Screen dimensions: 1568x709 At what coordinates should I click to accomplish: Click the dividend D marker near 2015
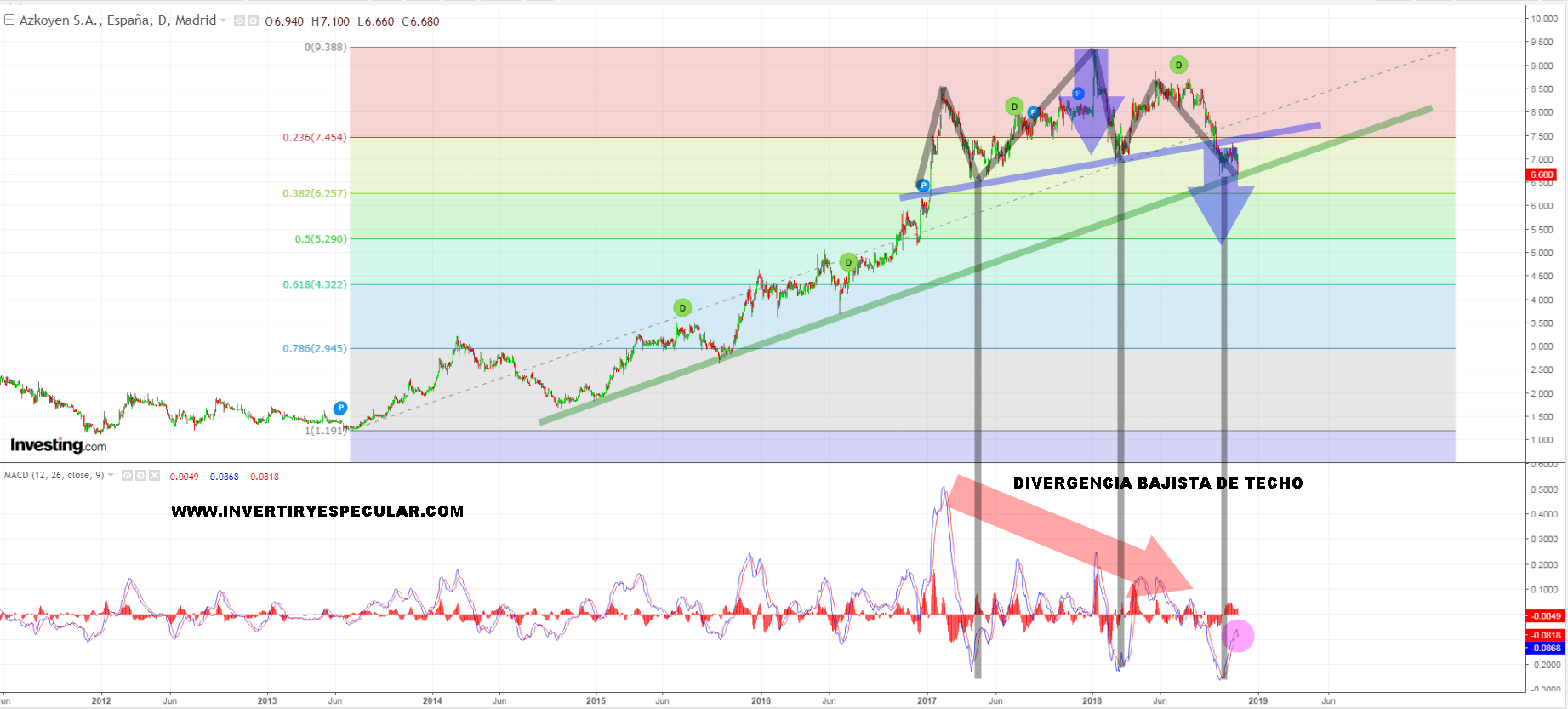[x=682, y=307]
